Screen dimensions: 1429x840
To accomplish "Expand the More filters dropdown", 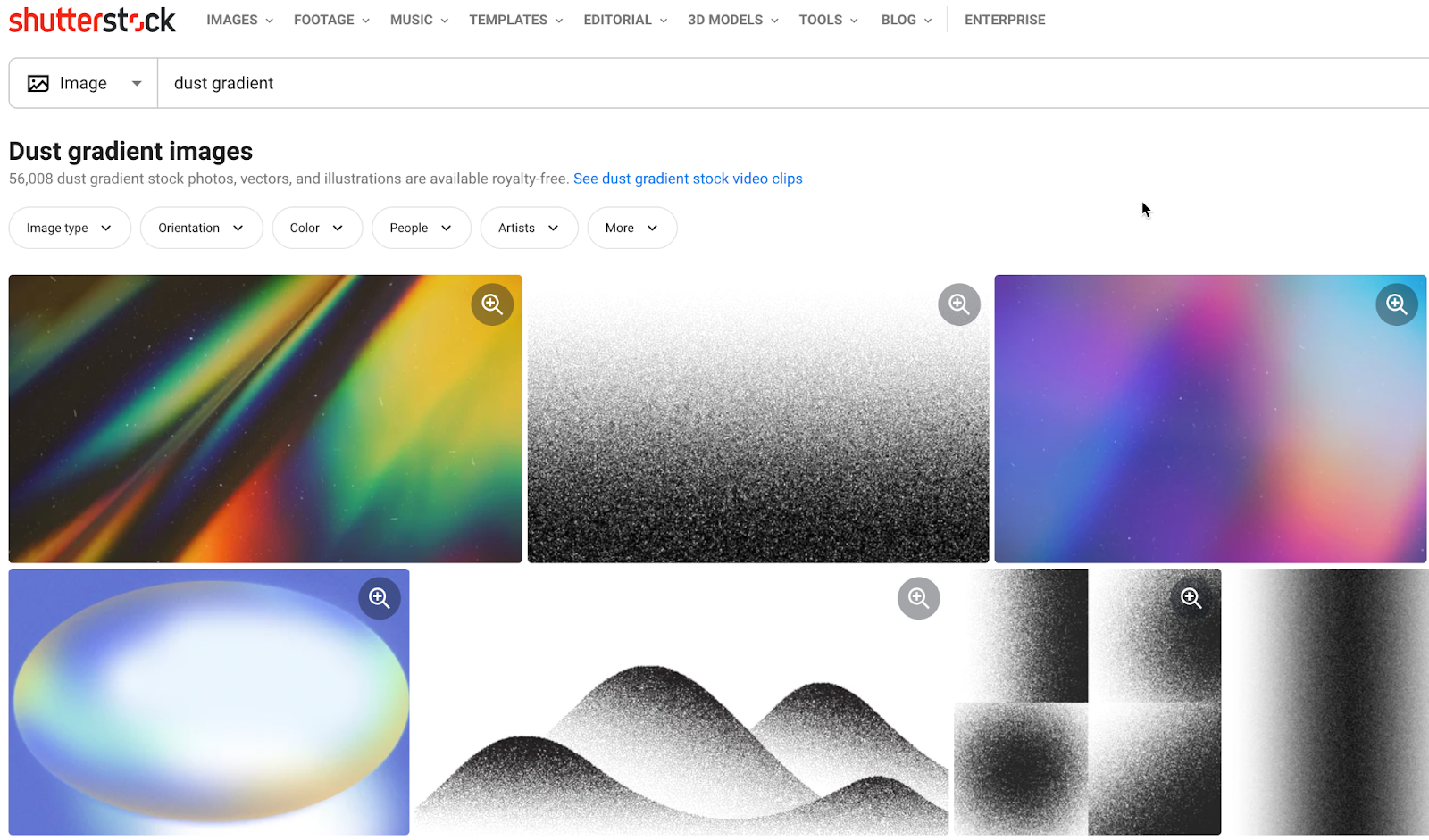I will [631, 228].
